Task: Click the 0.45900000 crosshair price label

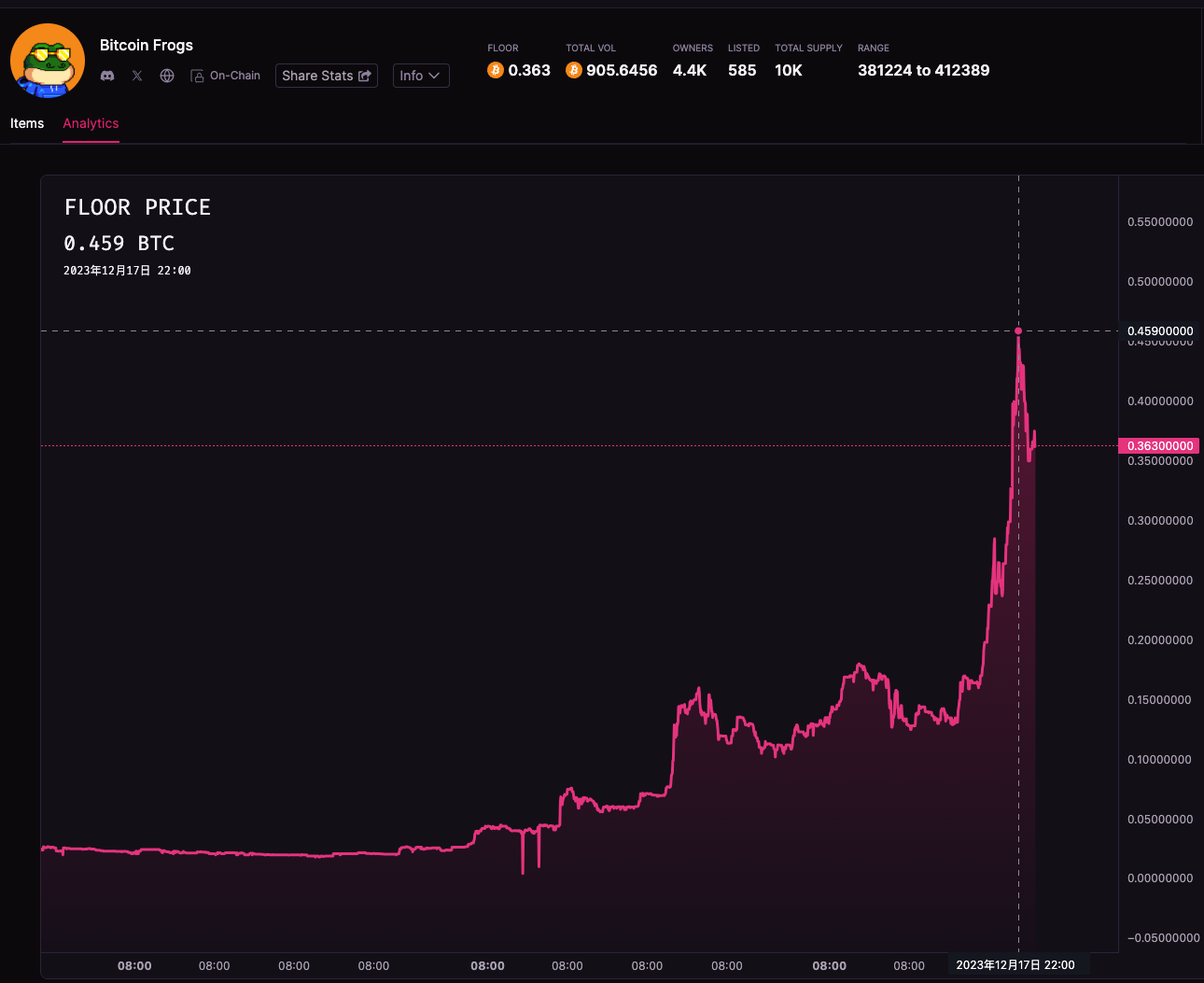Action: (x=1160, y=330)
